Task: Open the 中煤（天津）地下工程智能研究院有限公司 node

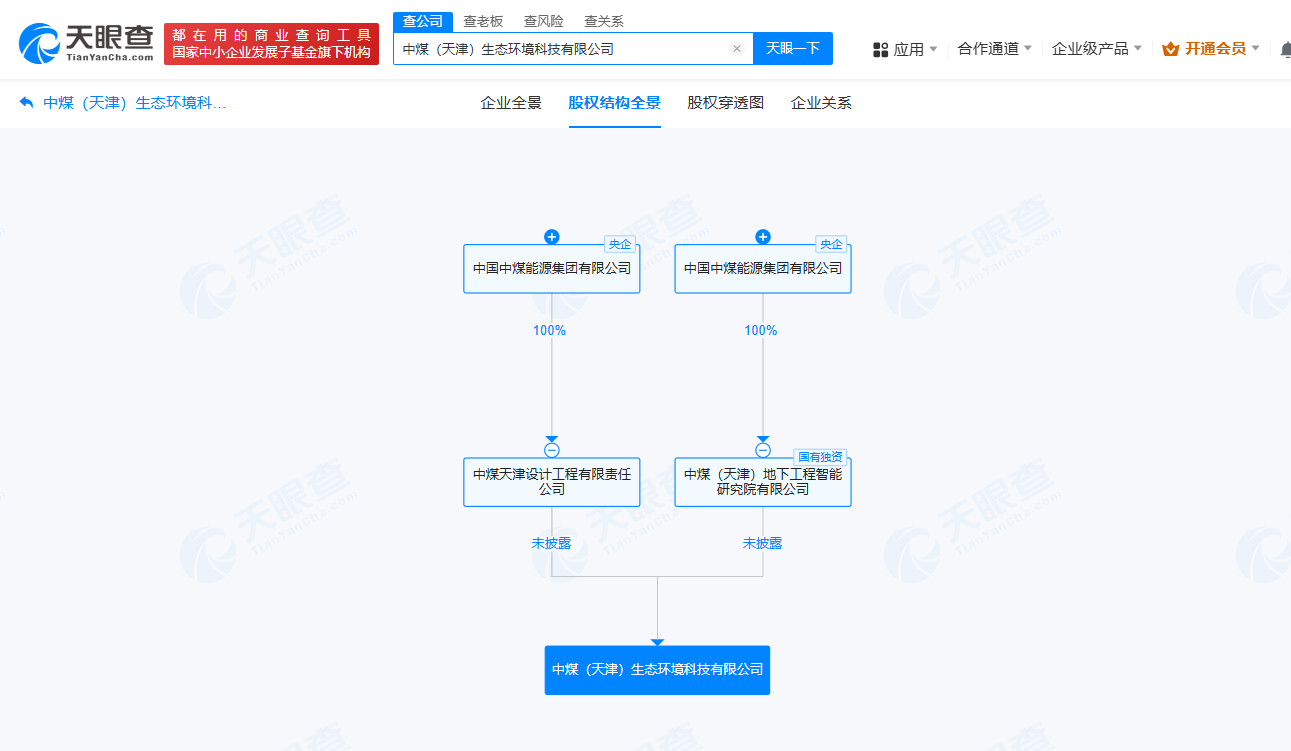Action: (763, 482)
